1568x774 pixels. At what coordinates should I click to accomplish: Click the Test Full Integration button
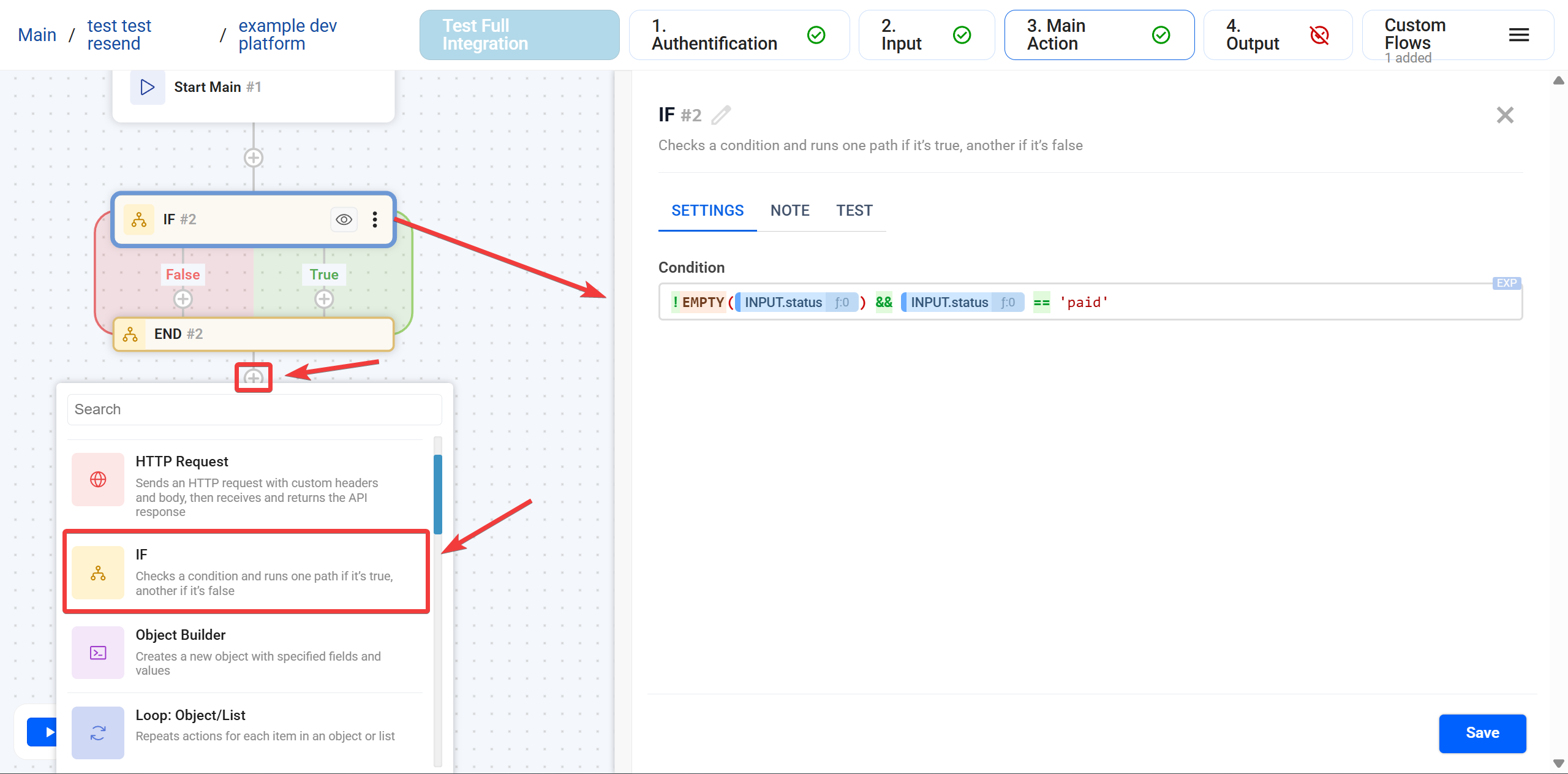click(x=519, y=35)
